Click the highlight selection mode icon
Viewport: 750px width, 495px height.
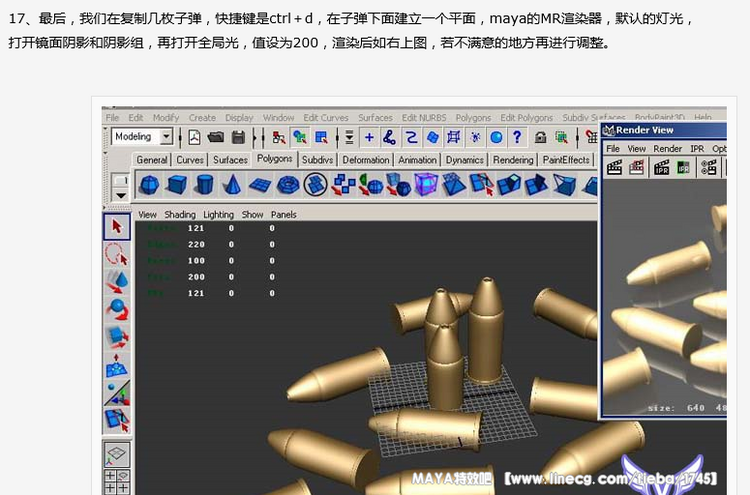pos(562,138)
